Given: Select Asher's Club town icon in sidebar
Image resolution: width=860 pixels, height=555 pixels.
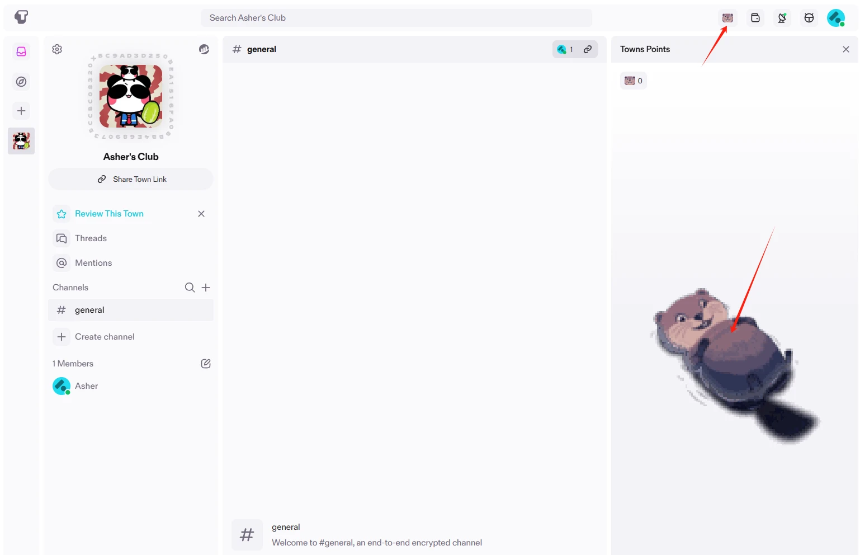Looking at the screenshot, I should click(x=21, y=141).
